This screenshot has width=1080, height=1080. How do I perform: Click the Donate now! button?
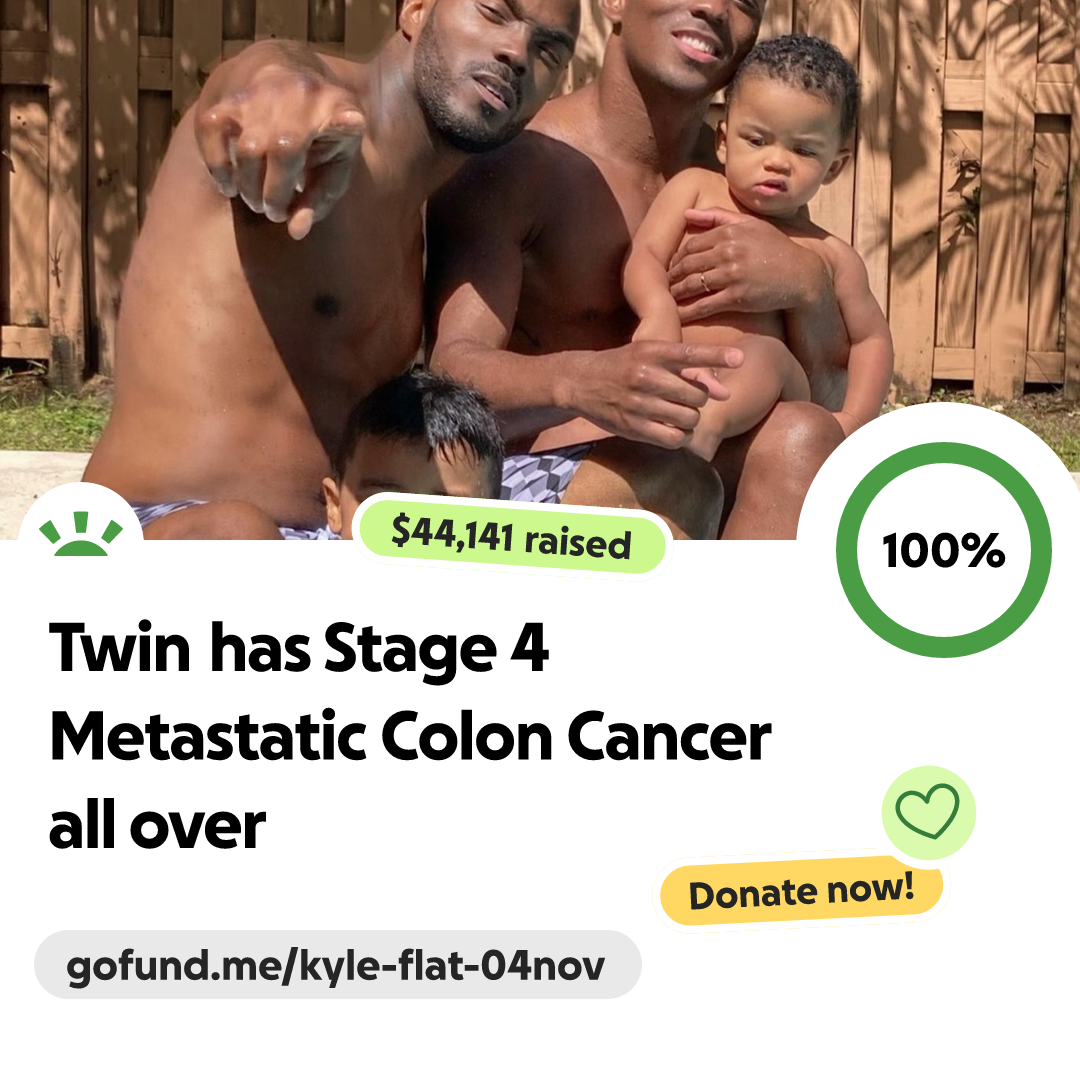[x=801, y=891]
